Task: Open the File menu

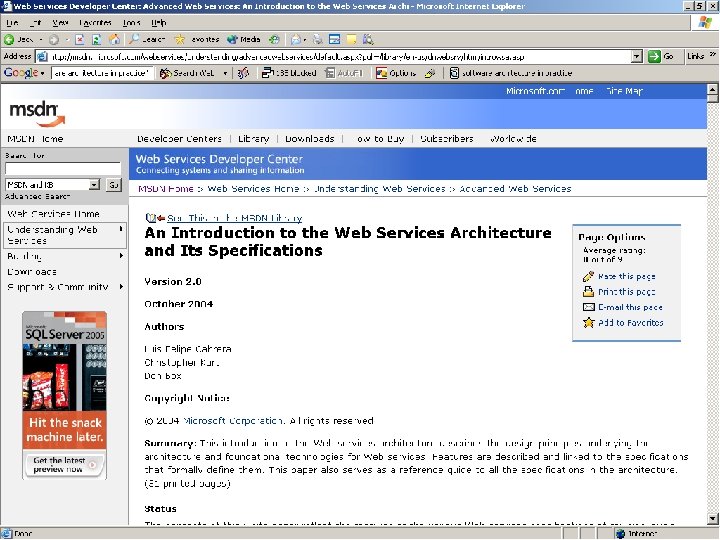Action: (12, 22)
